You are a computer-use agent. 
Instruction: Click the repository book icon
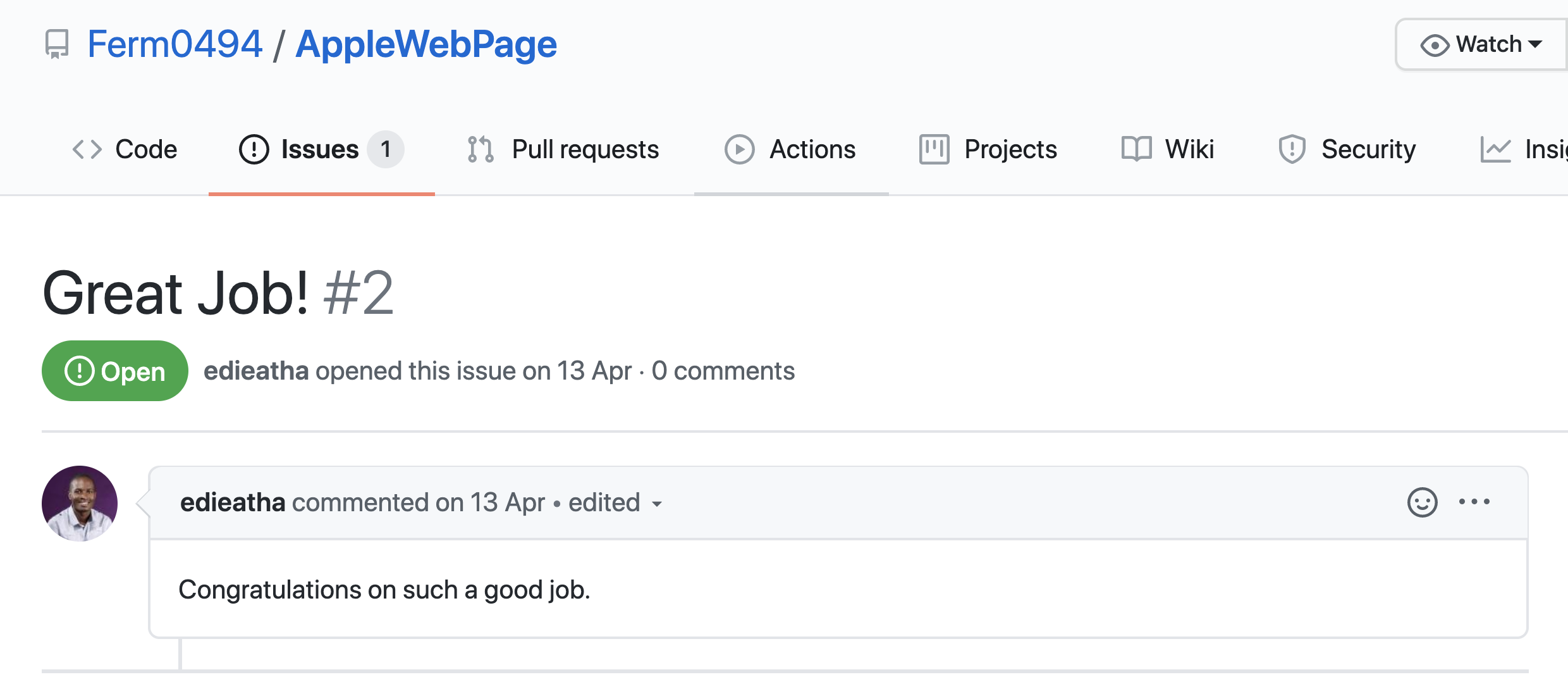point(57,44)
